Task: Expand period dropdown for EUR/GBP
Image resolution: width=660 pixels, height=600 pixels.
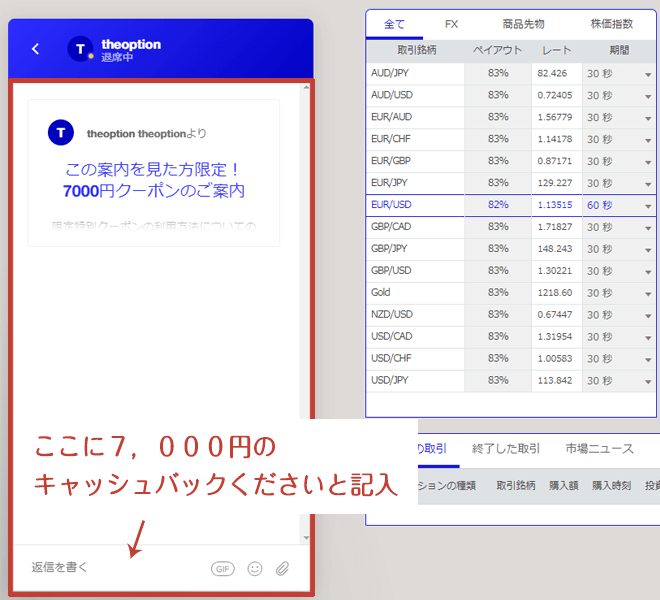Action: tap(648, 163)
